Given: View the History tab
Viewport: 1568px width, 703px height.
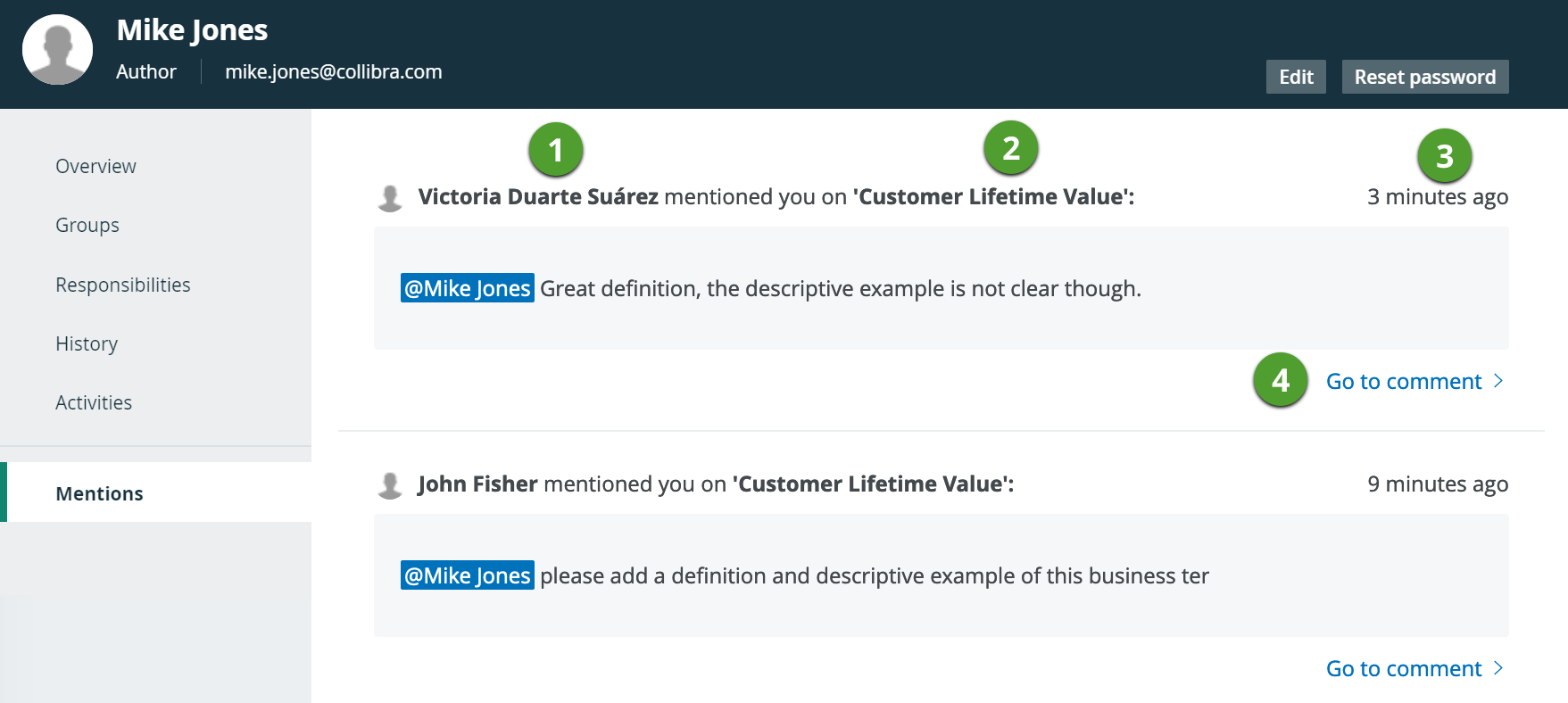Looking at the screenshot, I should pyautogui.click(x=87, y=344).
